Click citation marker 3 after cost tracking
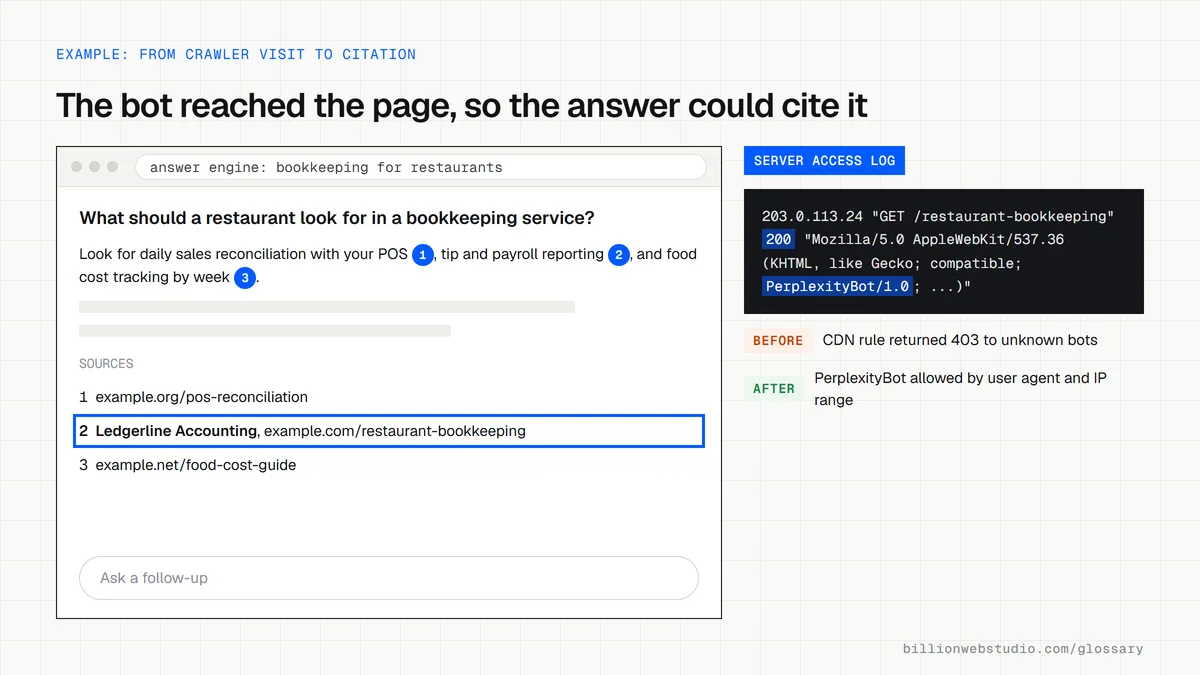This screenshot has width=1200, height=675. (245, 278)
